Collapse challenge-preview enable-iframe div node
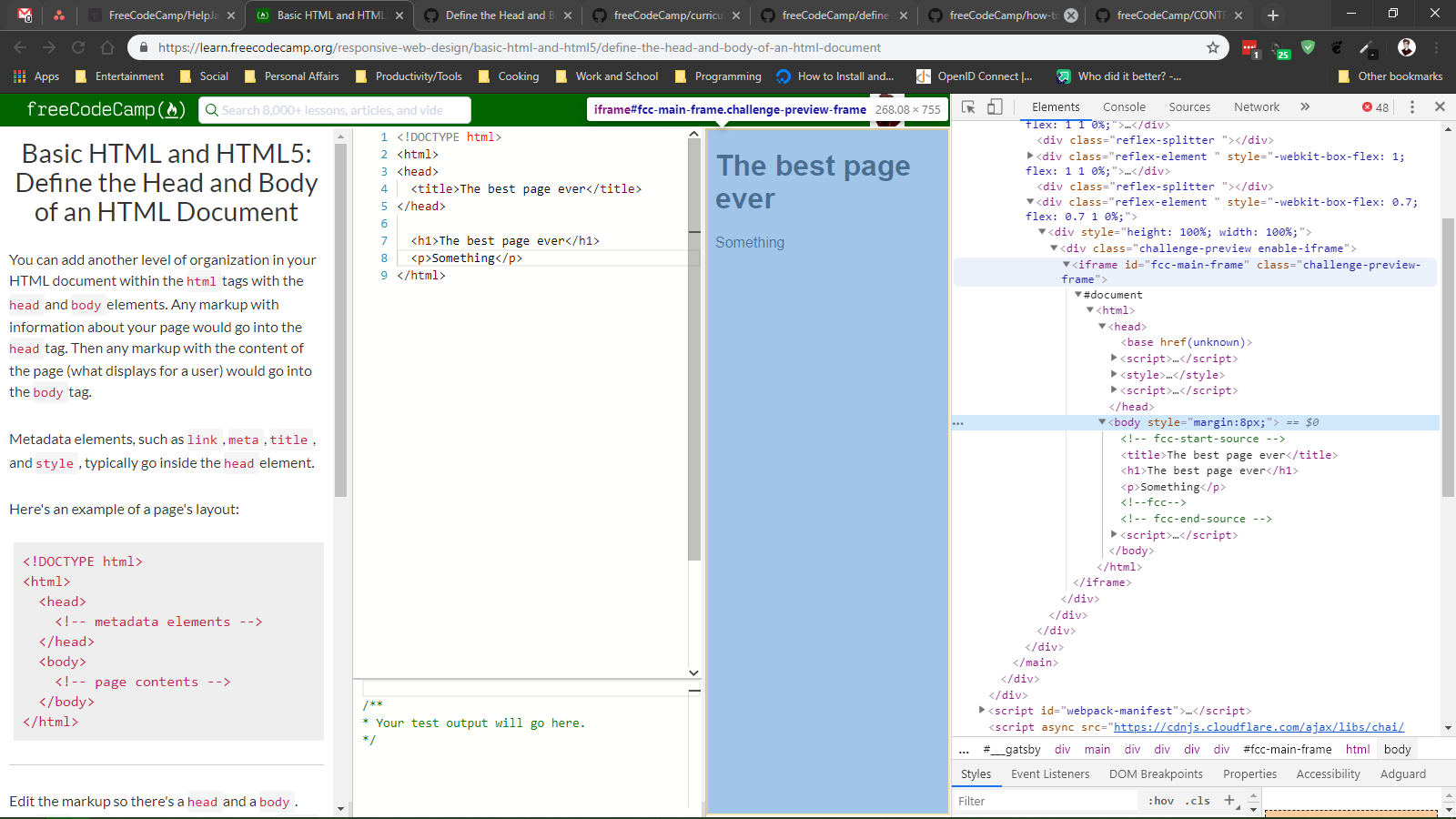This screenshot has height=819, width=1456. 1054,248
